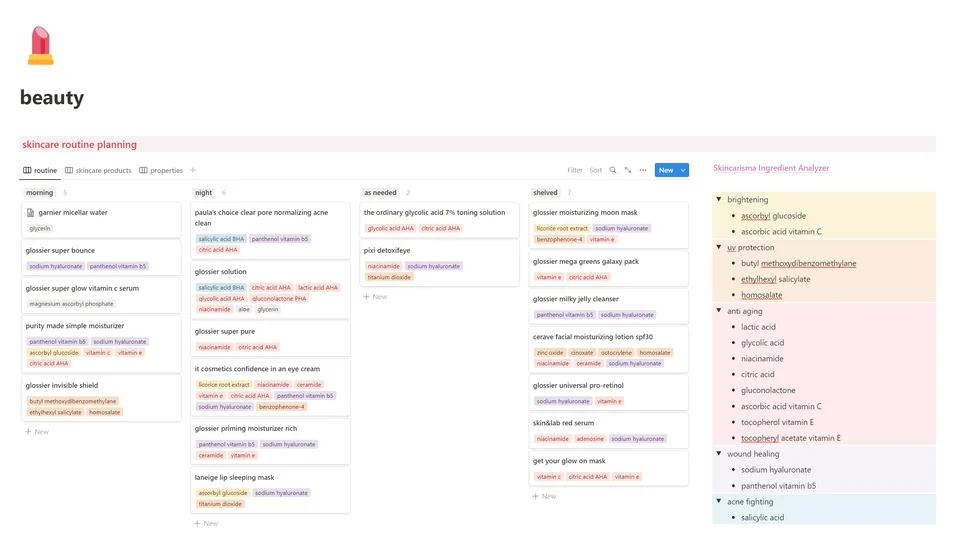Switch to the routine tab
This screenshot has height=535, width=960.
tap(40, 170)
